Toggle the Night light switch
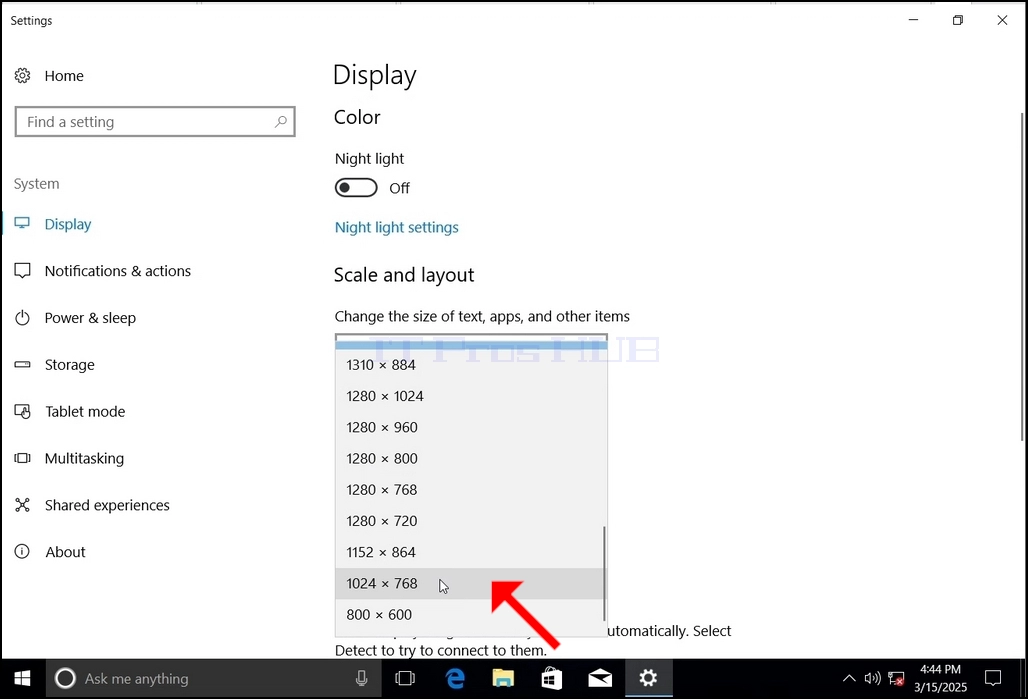1028x699 pixels. point(356,188)
